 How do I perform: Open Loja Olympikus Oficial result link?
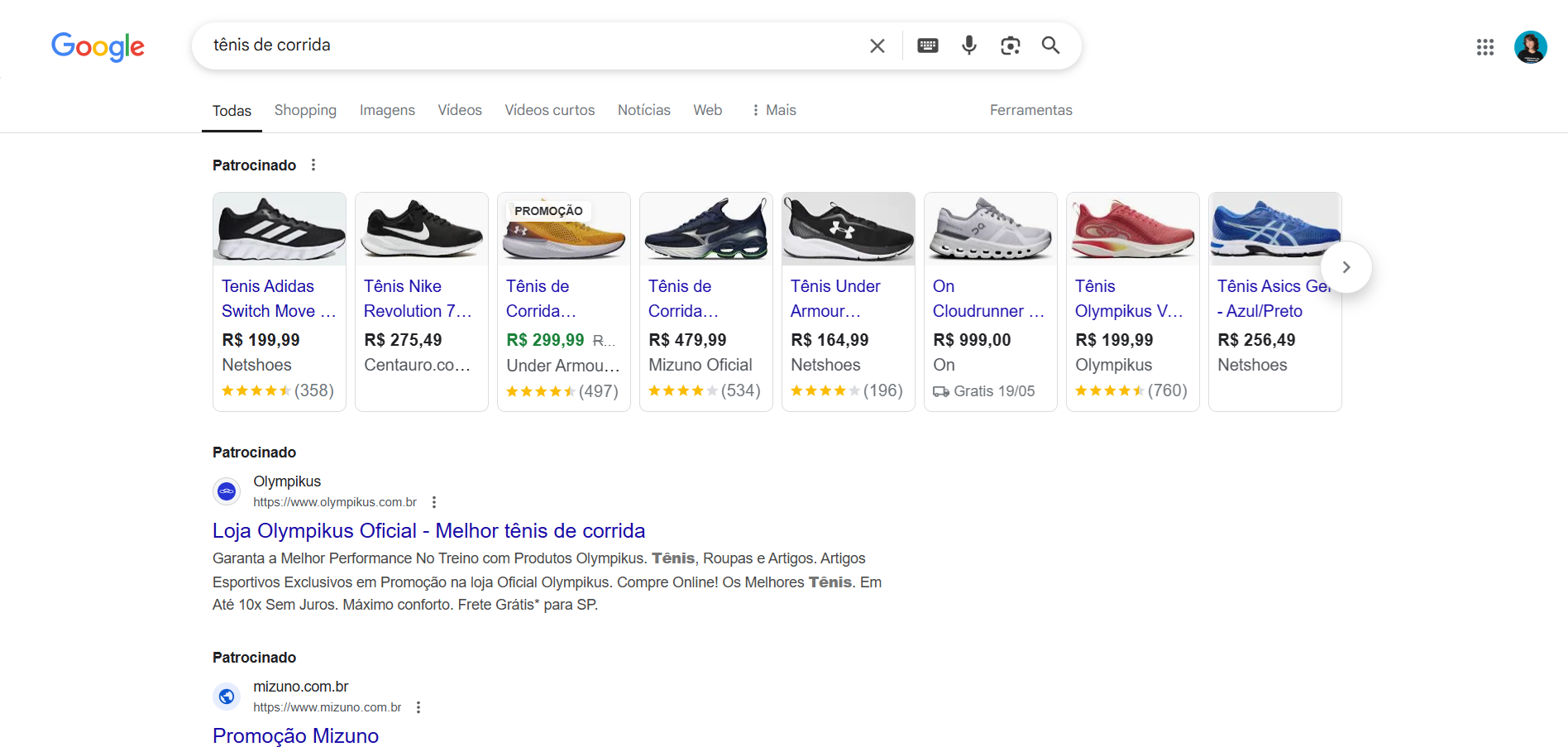click(428, 530)
